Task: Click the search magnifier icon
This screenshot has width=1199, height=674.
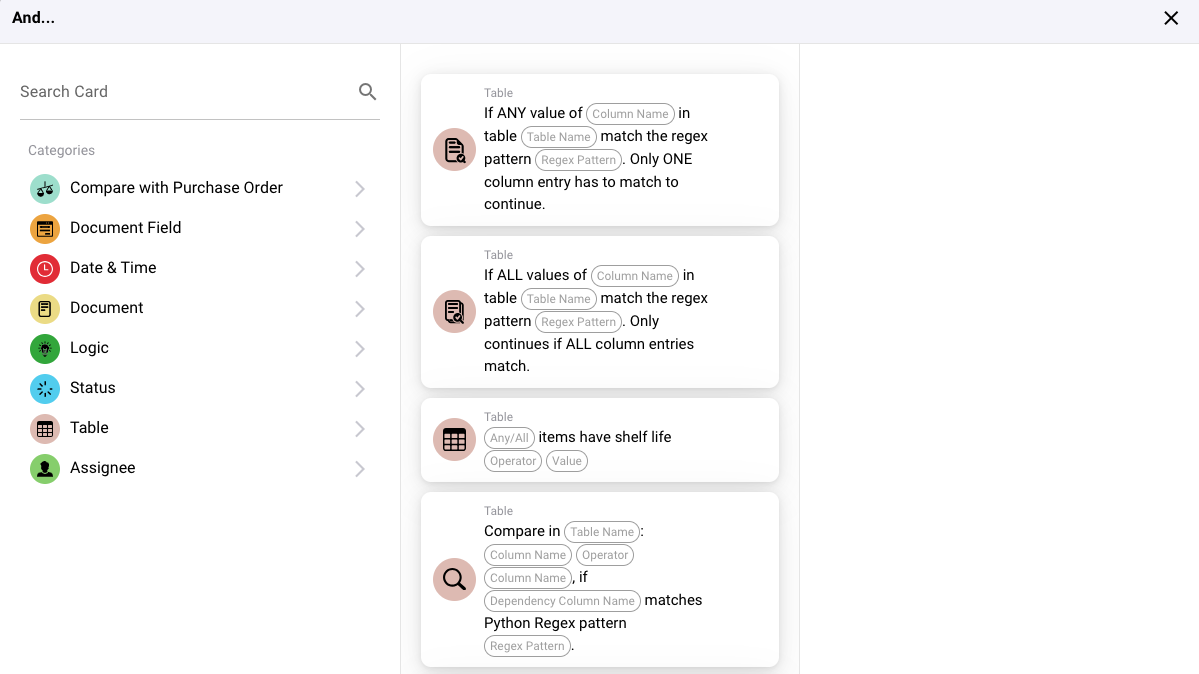Action: [367, 92]
